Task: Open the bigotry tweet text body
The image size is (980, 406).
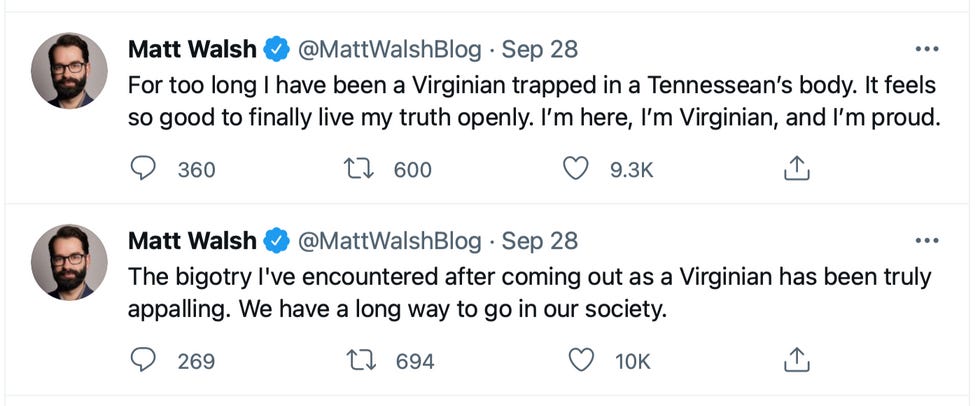Action: click(530, 292)
